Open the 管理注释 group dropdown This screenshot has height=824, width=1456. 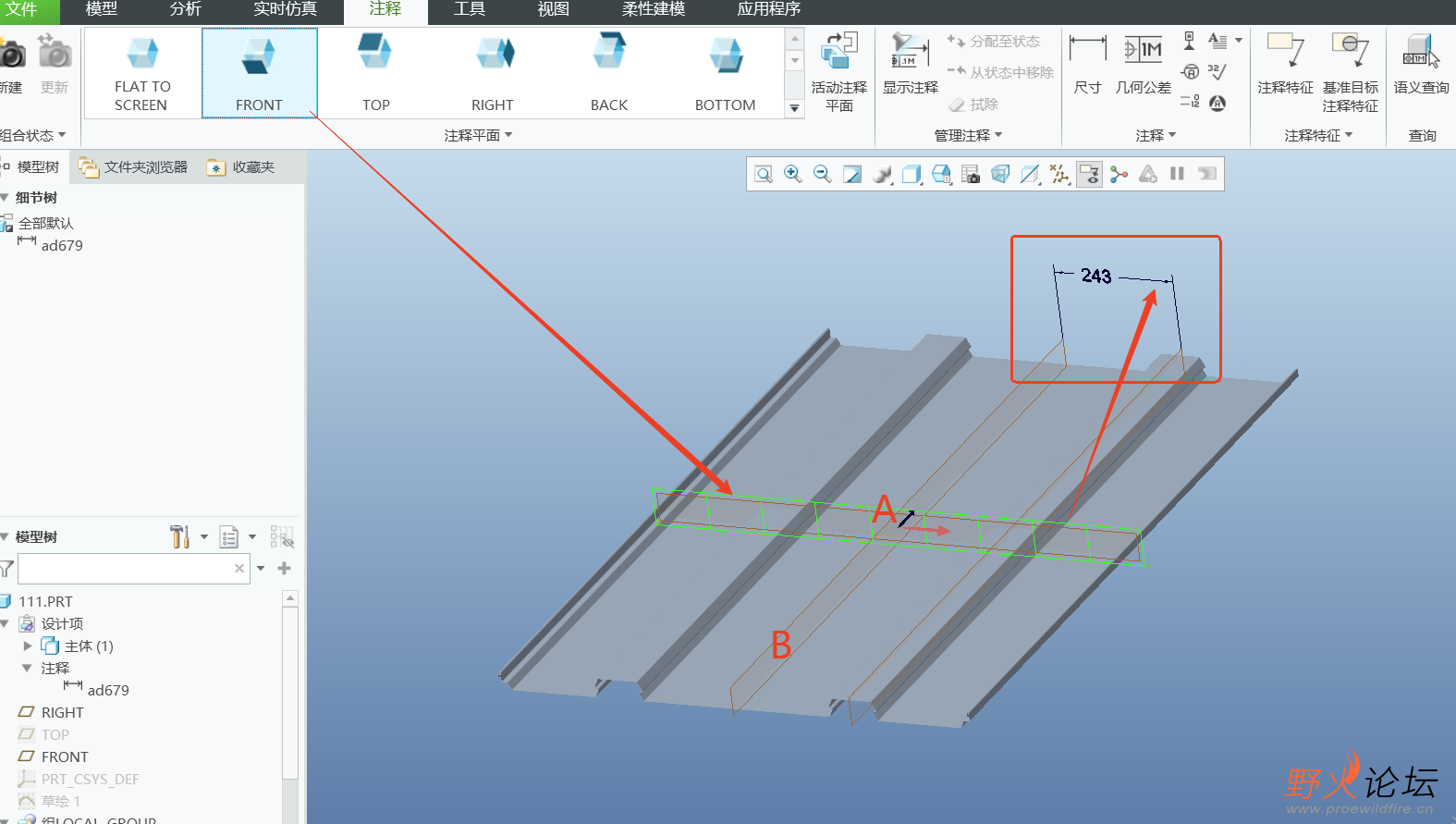coord(968,135)
